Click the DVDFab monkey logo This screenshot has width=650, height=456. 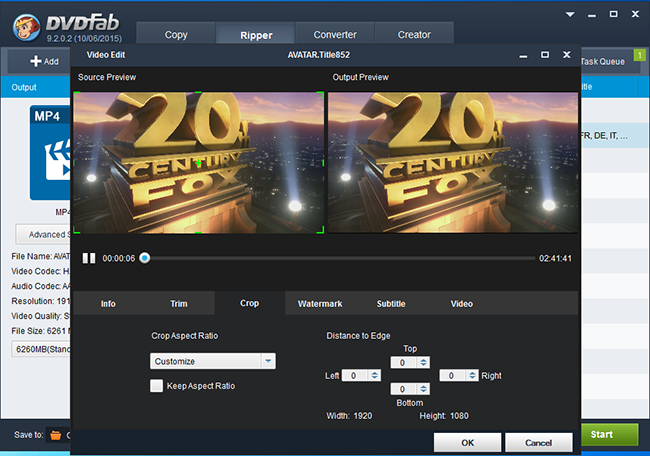[27, 27]
